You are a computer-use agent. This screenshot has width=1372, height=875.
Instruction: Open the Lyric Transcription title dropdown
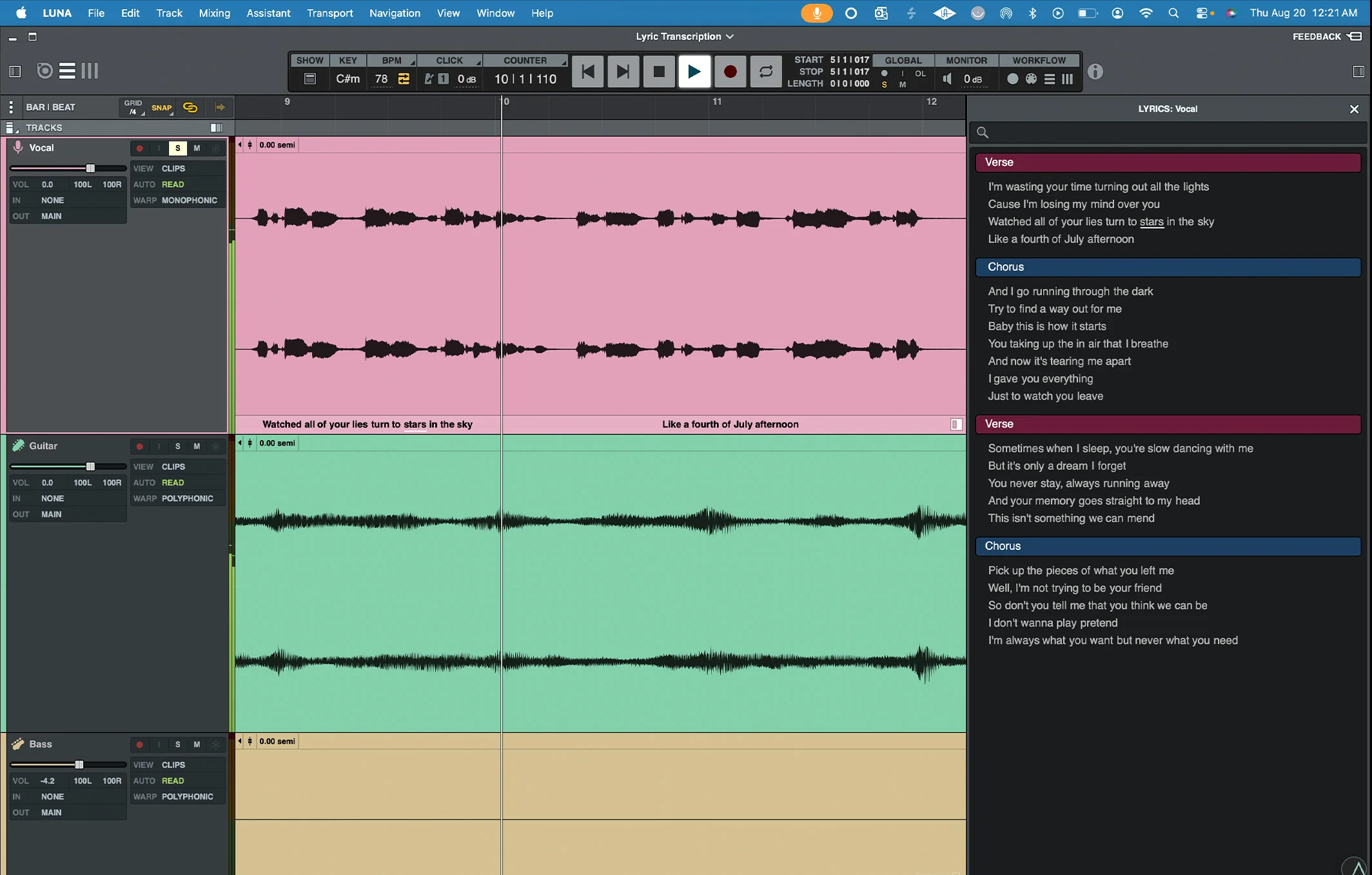point(685,37)
